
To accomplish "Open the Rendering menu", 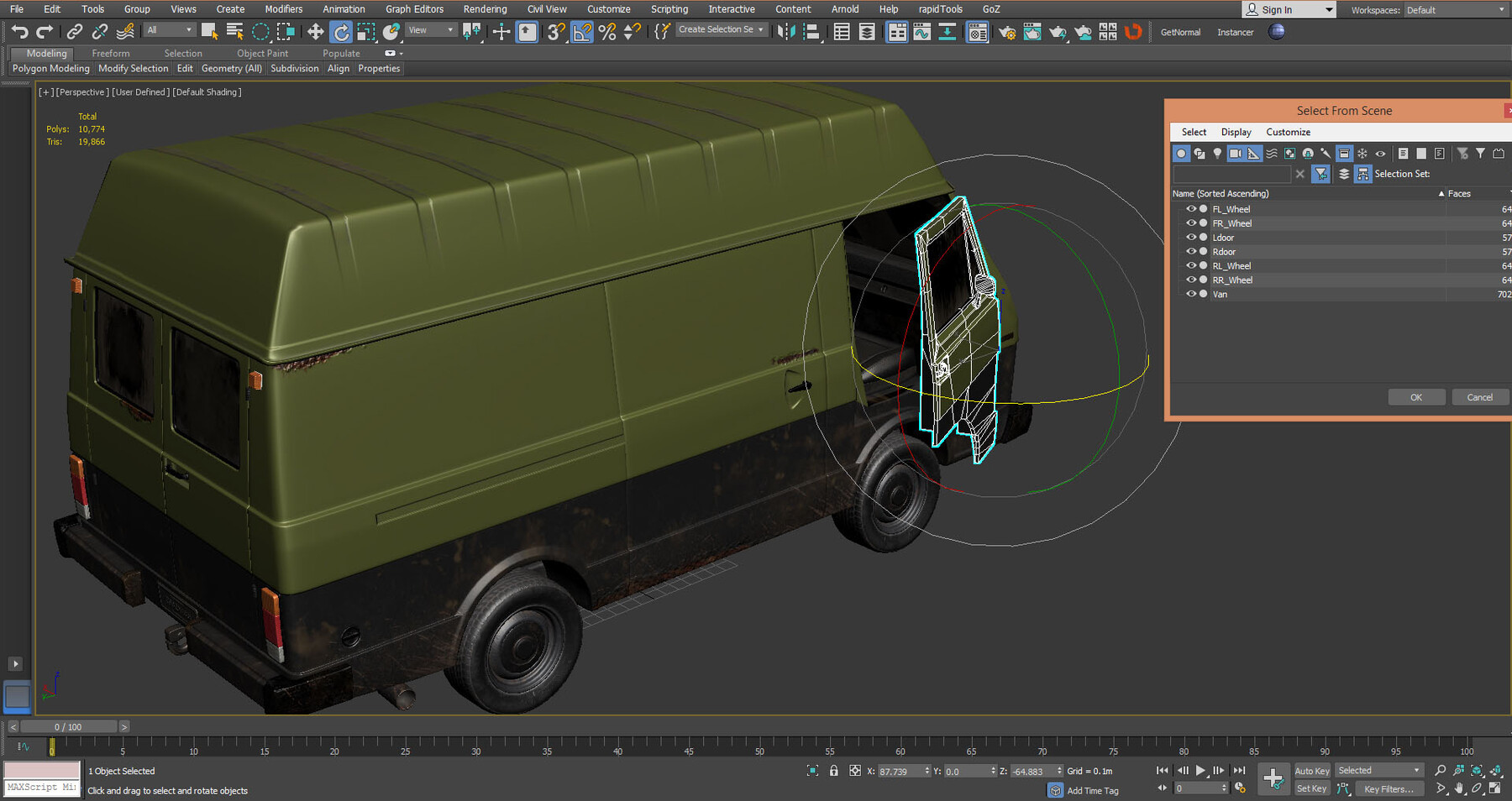I will (485, 9).
